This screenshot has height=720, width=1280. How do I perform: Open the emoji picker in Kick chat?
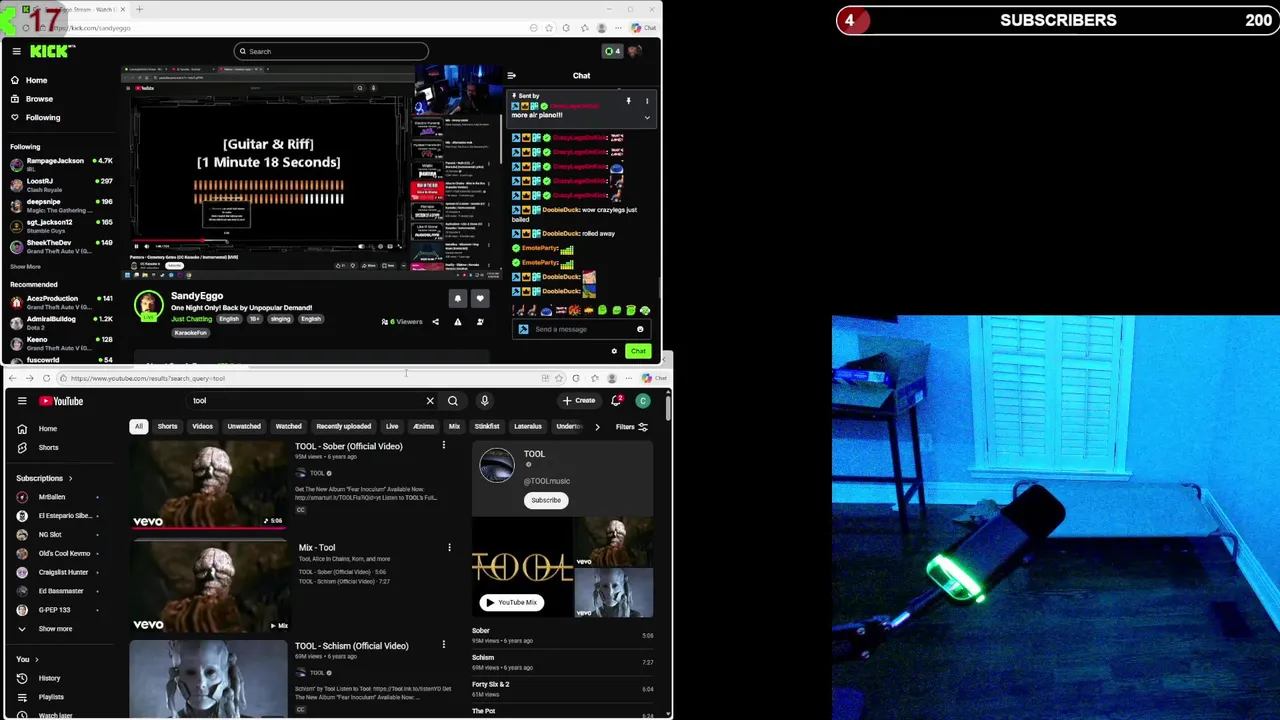[640, 329]
